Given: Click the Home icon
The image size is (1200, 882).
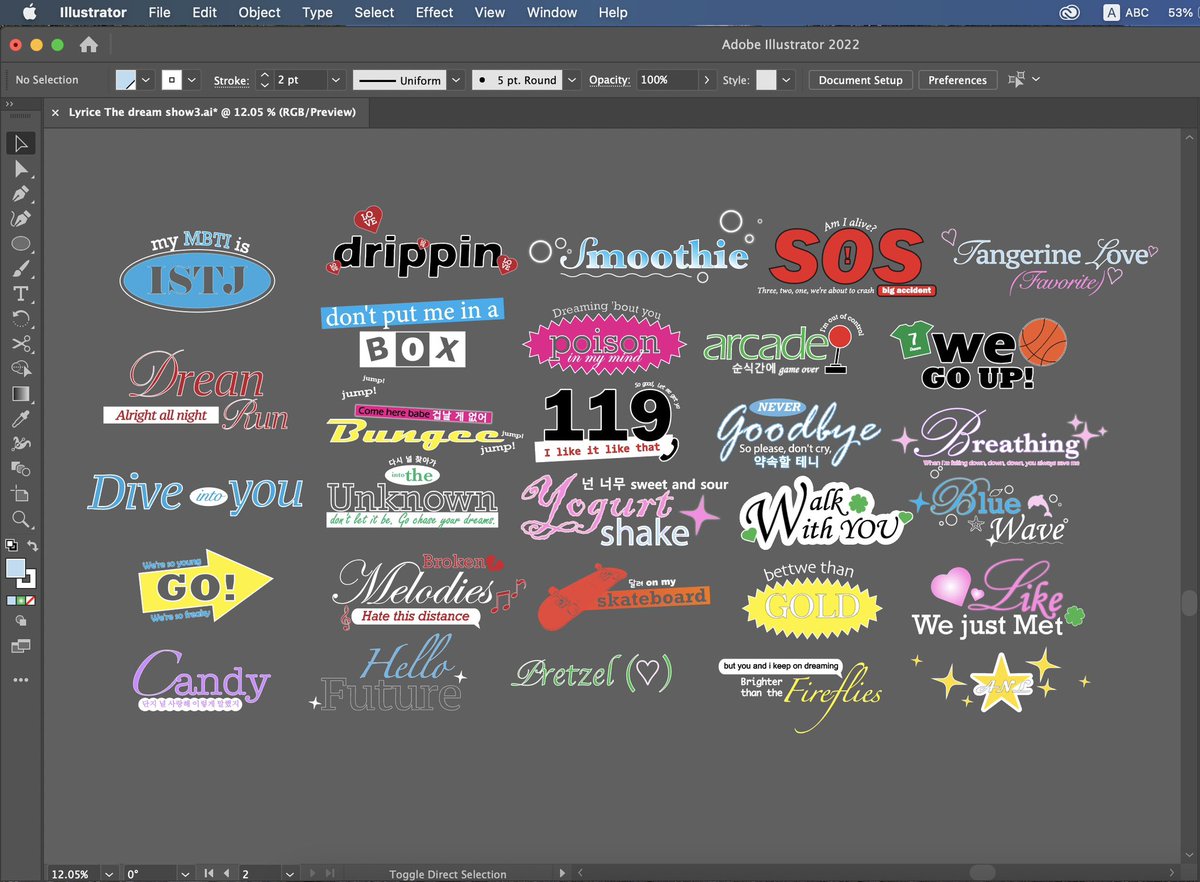Looking at the screenshot, I should (x=88, y=45).
